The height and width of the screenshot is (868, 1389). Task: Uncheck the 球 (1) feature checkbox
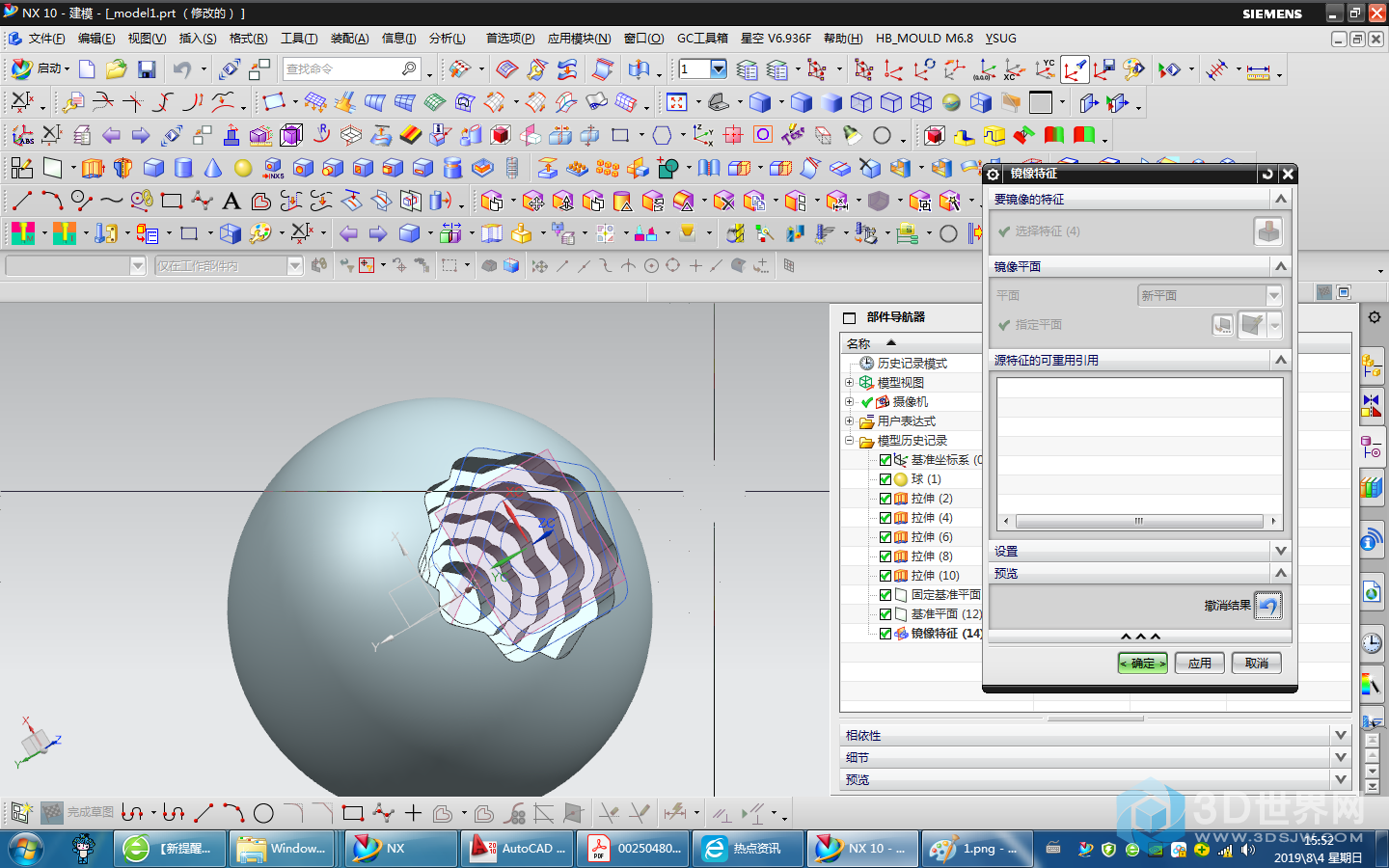pyautogui.click(x=885, y=479)
